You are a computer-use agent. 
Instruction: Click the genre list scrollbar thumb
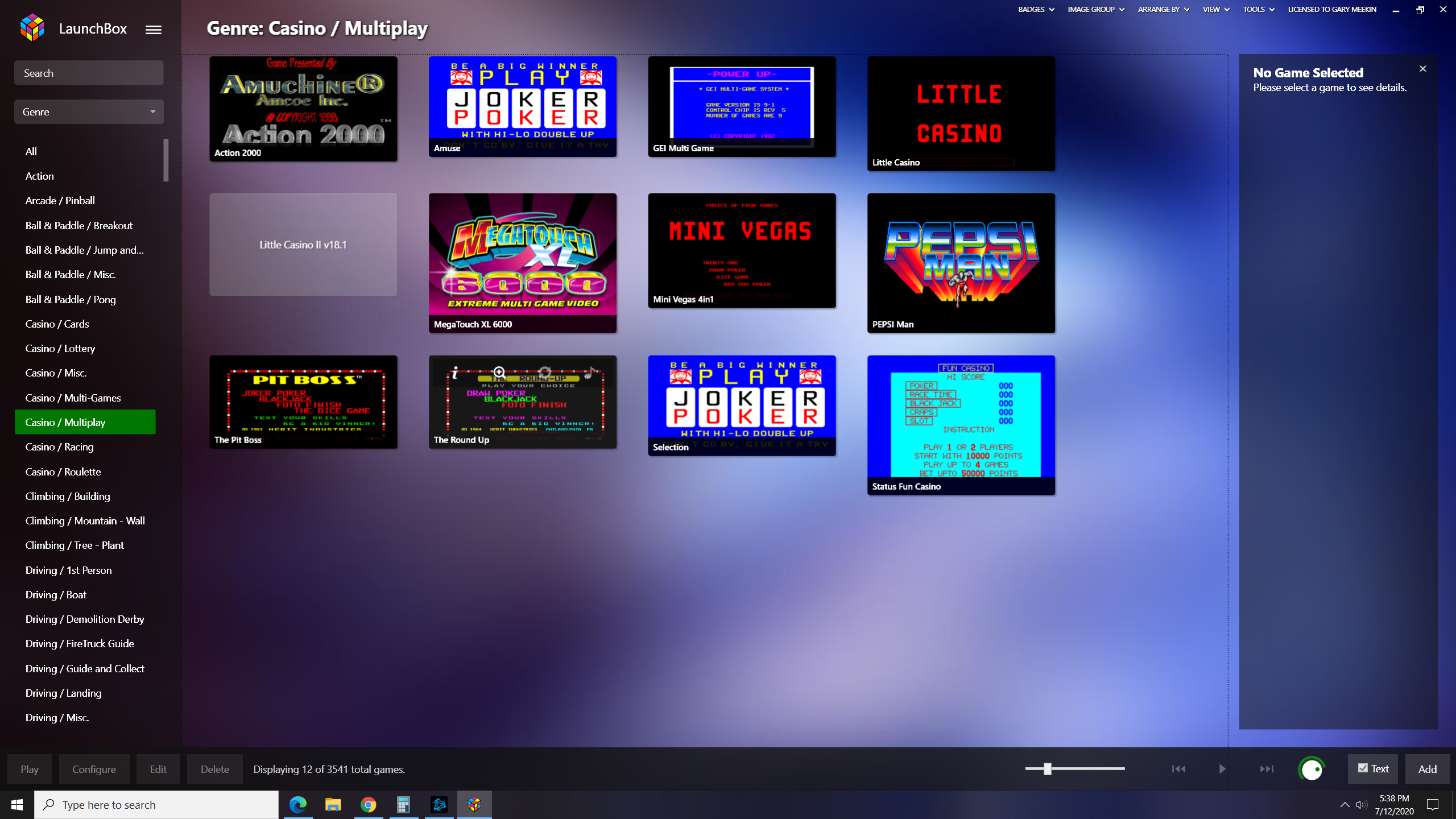(x=166, y=160)
